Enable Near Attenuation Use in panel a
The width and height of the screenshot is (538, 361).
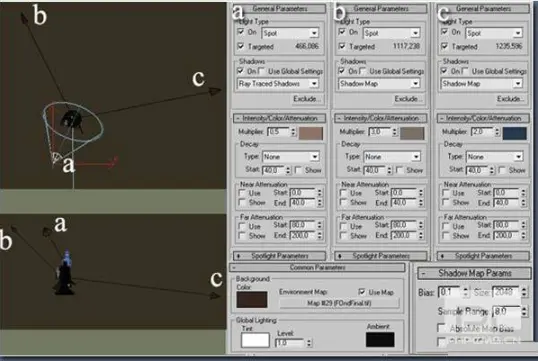[242, 193]
